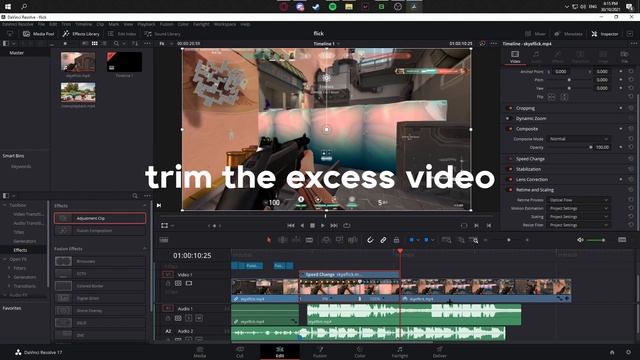This screenshot has height=360, width=640.
Task: Open Project Settings gear icon
Action: pos(628,352)
